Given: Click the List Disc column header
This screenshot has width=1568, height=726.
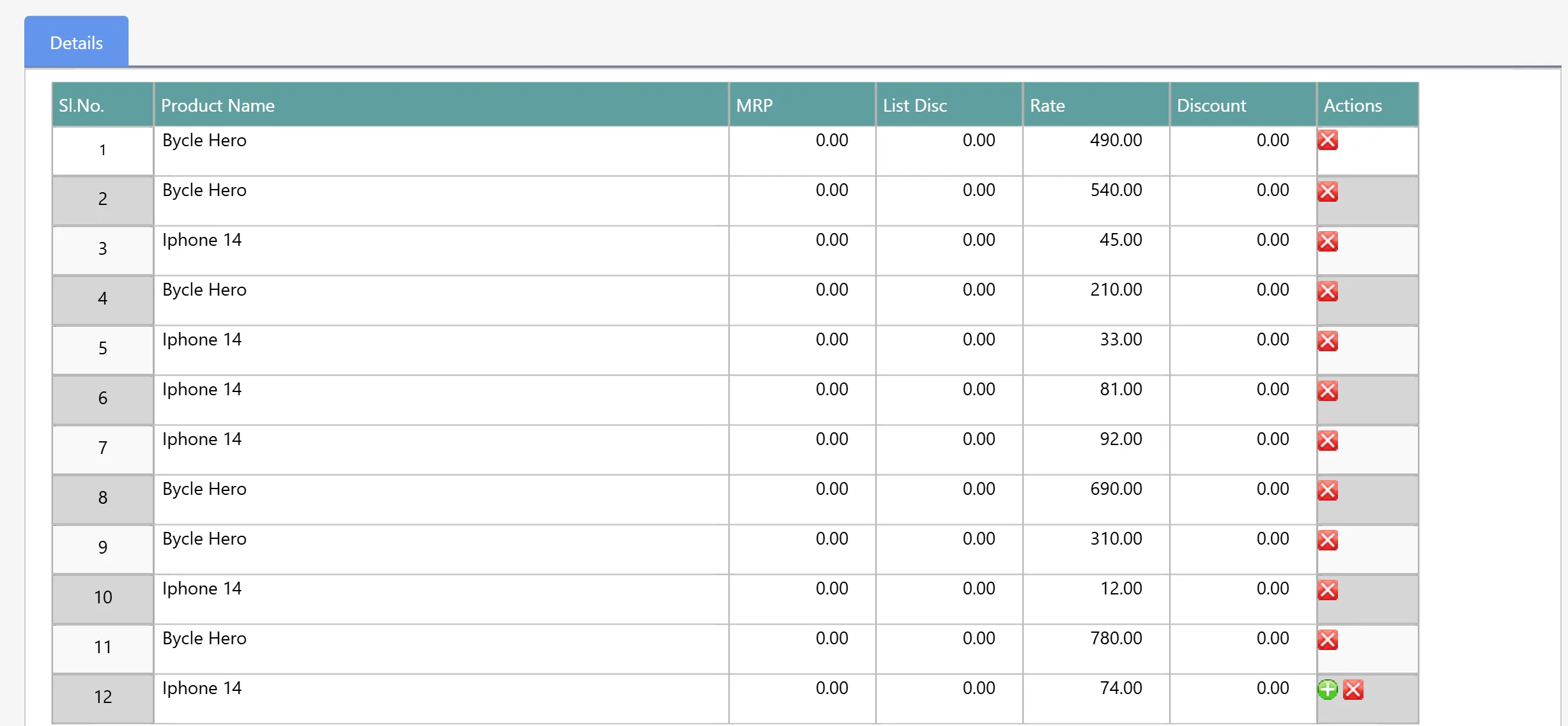Looking at the screenshot, I should click(x=949, y=105).
